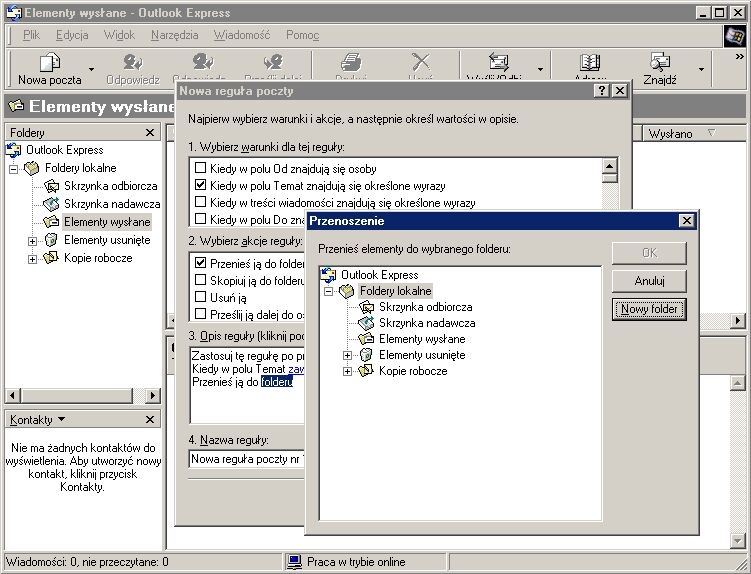Click the send/receive toolbar icon

[x=498, y=62]
